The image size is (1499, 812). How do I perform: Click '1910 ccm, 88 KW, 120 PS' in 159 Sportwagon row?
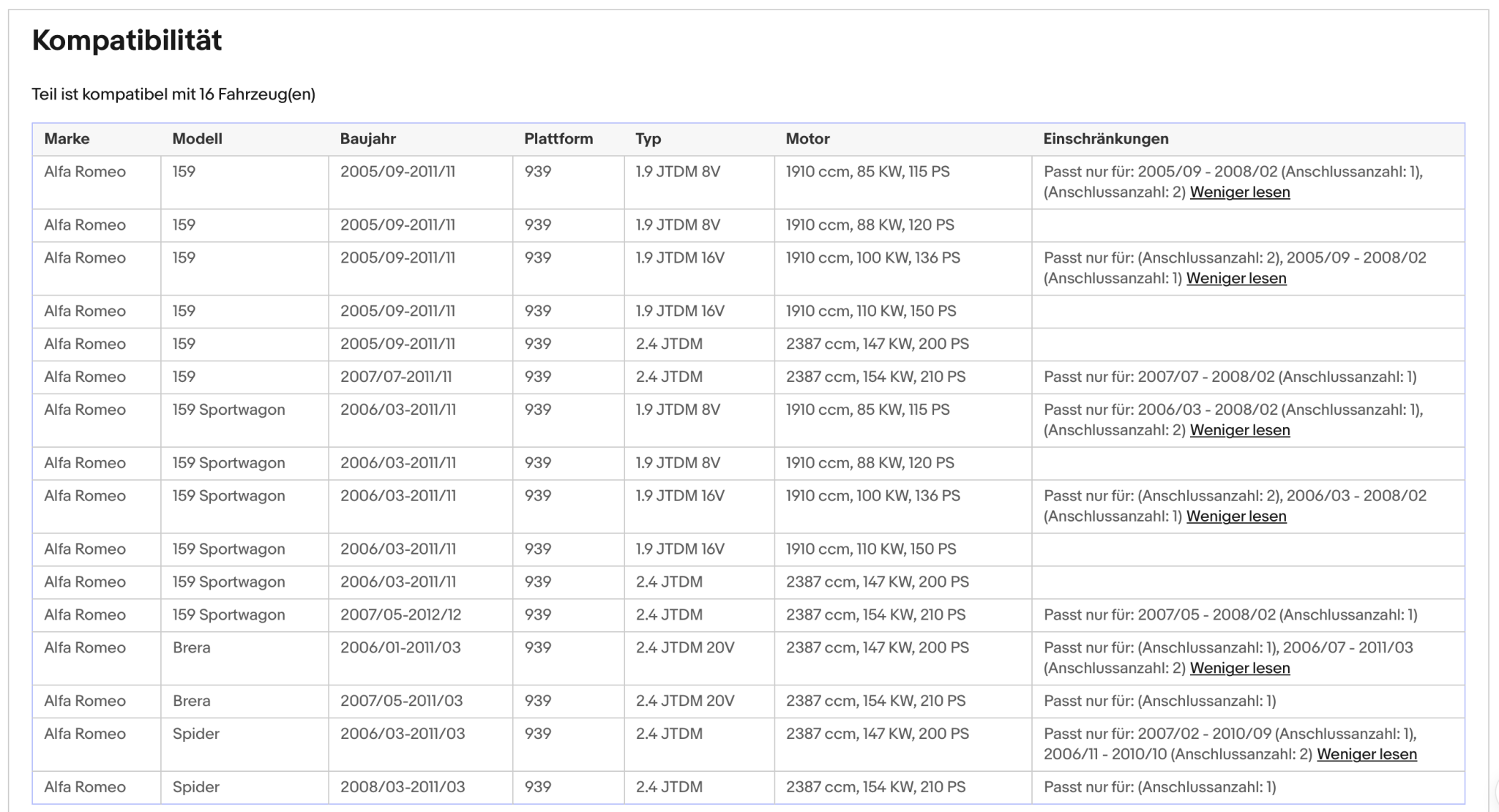click(x=870, y=463)
